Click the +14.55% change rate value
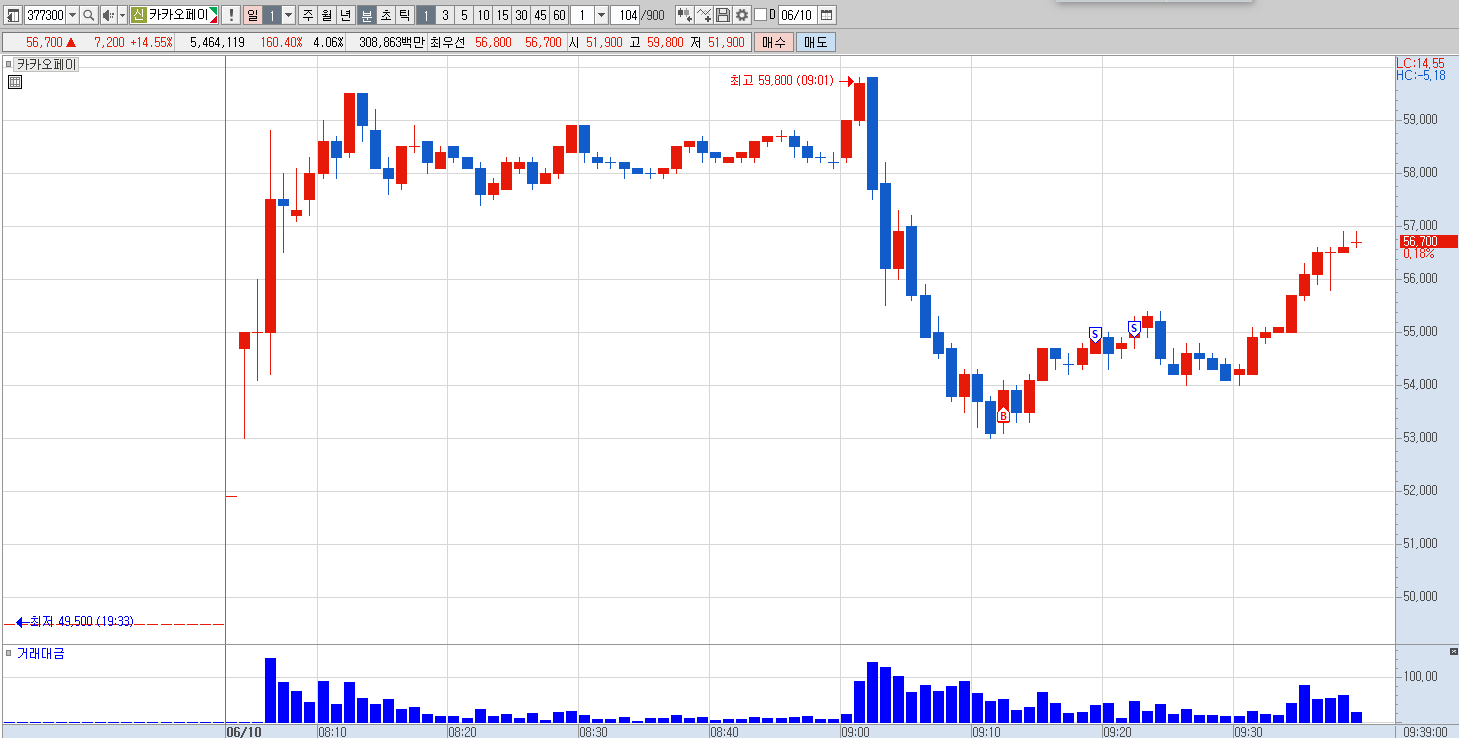The width and height of the screenshot is (1459, 738). pyautogui.click(x=151, y=42)
